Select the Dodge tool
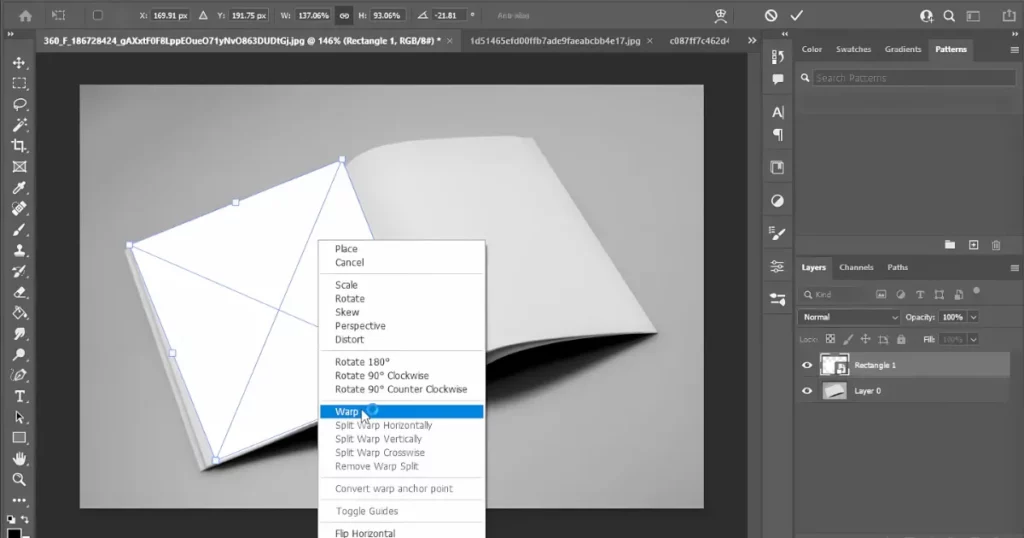1024x538 pixels. [x=20, y=355]
